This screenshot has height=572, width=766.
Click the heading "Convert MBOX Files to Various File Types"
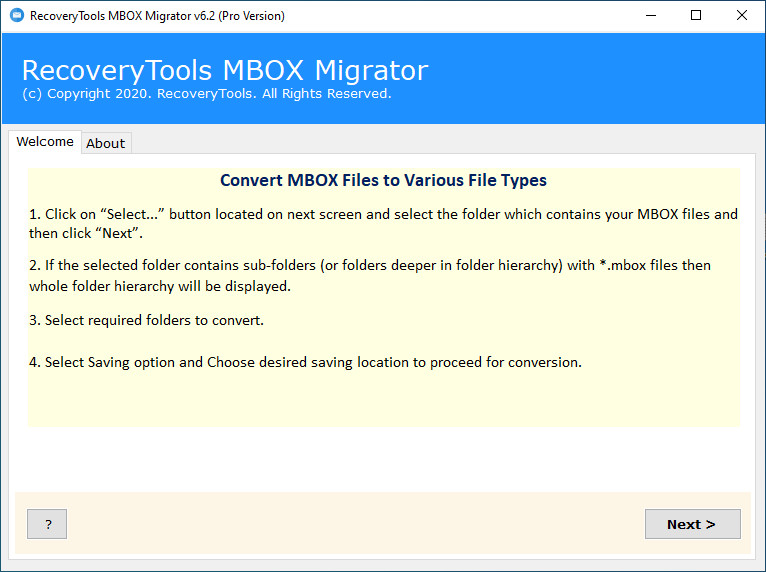tap(383, 180)
